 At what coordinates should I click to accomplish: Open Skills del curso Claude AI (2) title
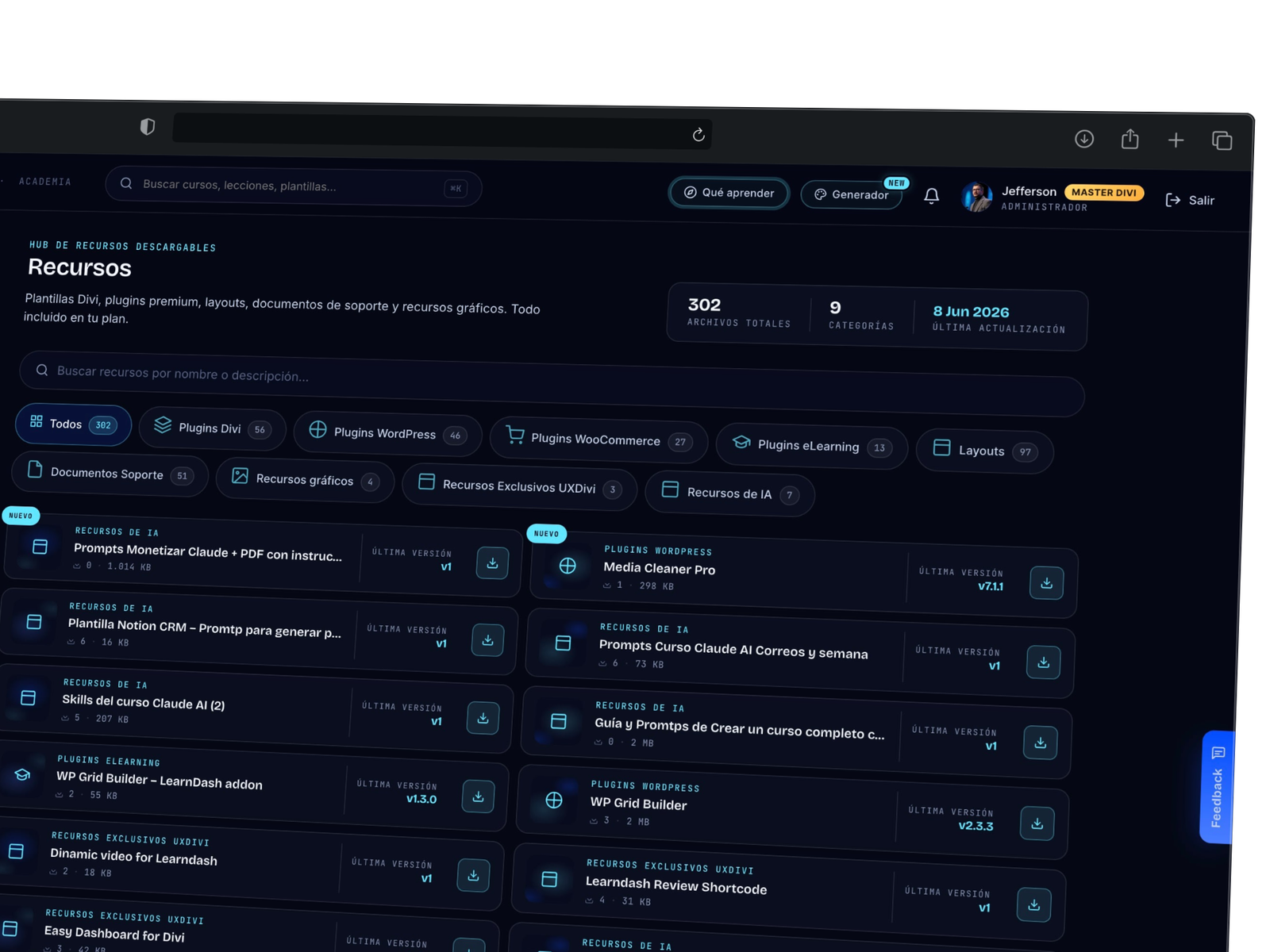click(144, 702)
